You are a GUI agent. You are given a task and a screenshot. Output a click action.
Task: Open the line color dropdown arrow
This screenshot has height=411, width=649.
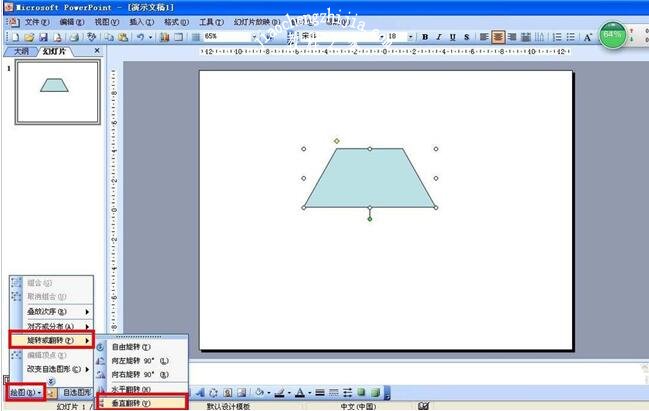tap(289, 392)
